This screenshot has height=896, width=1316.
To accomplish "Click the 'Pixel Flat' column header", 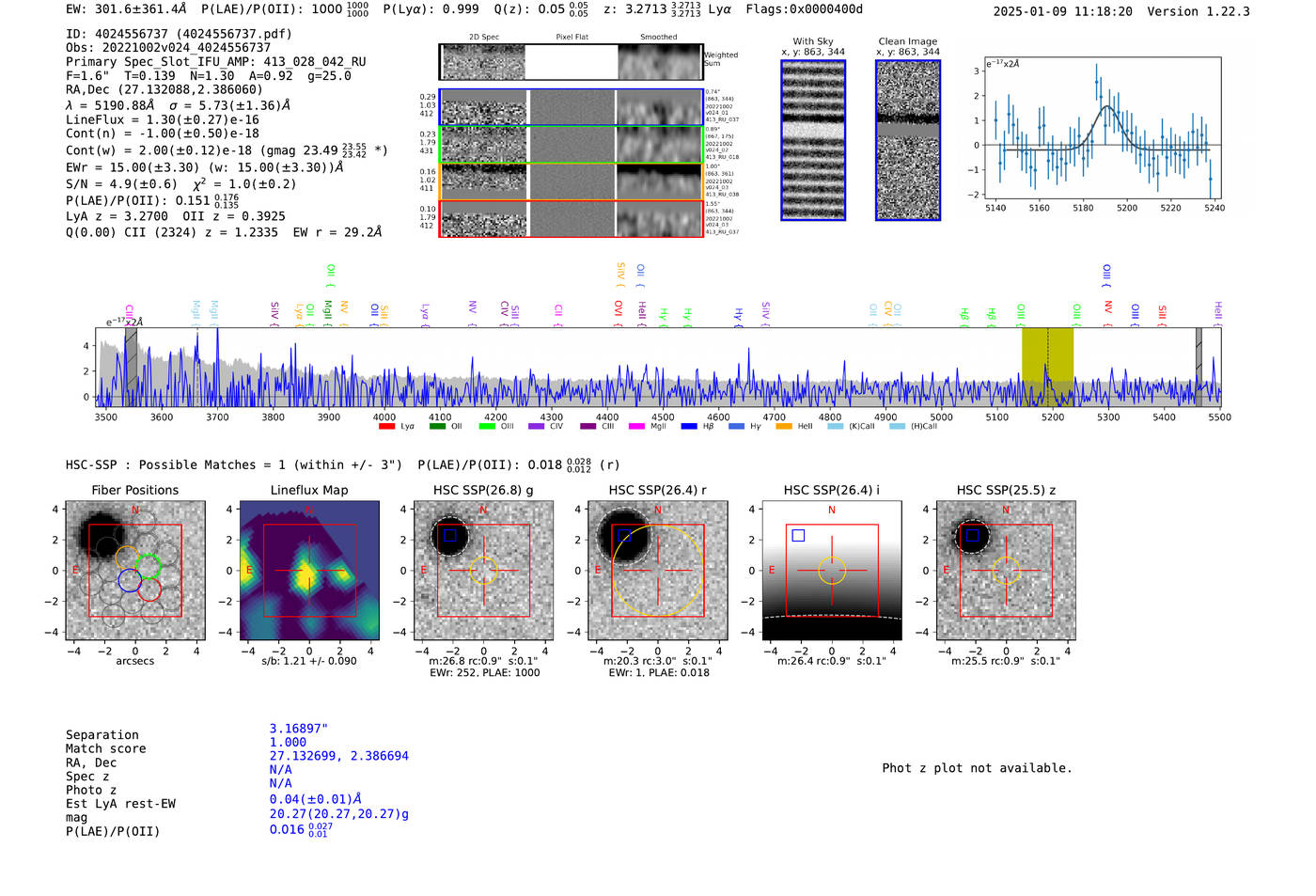I will tap(572, 38).
